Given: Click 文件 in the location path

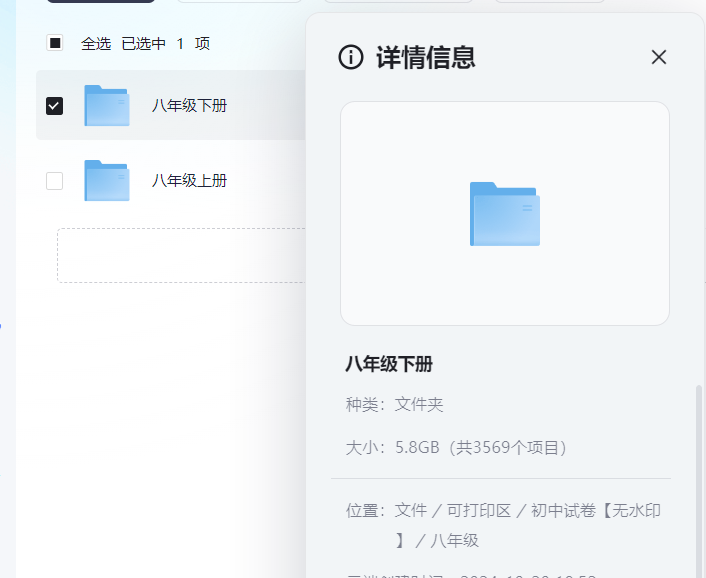Looking at the screenshot, I should click(411, 511).
